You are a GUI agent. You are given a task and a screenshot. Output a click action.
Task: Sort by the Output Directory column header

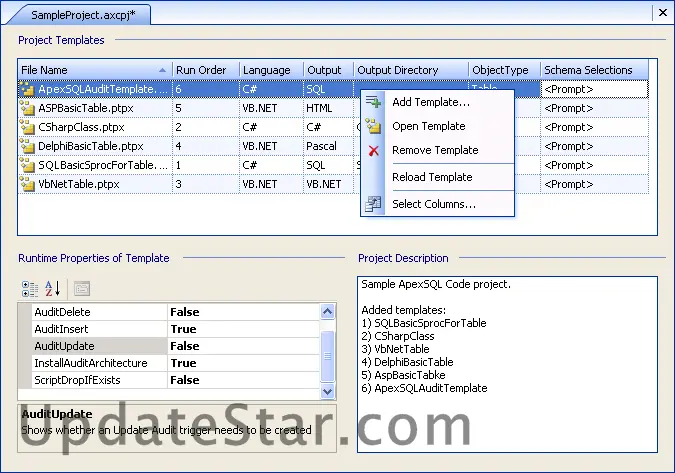point(411,70)
